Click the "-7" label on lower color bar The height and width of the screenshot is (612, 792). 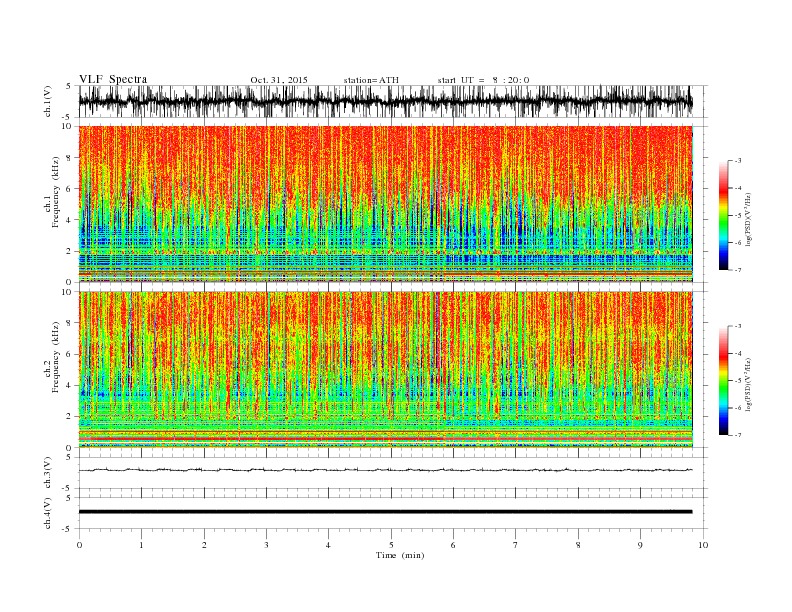click(x=738, y=435)
